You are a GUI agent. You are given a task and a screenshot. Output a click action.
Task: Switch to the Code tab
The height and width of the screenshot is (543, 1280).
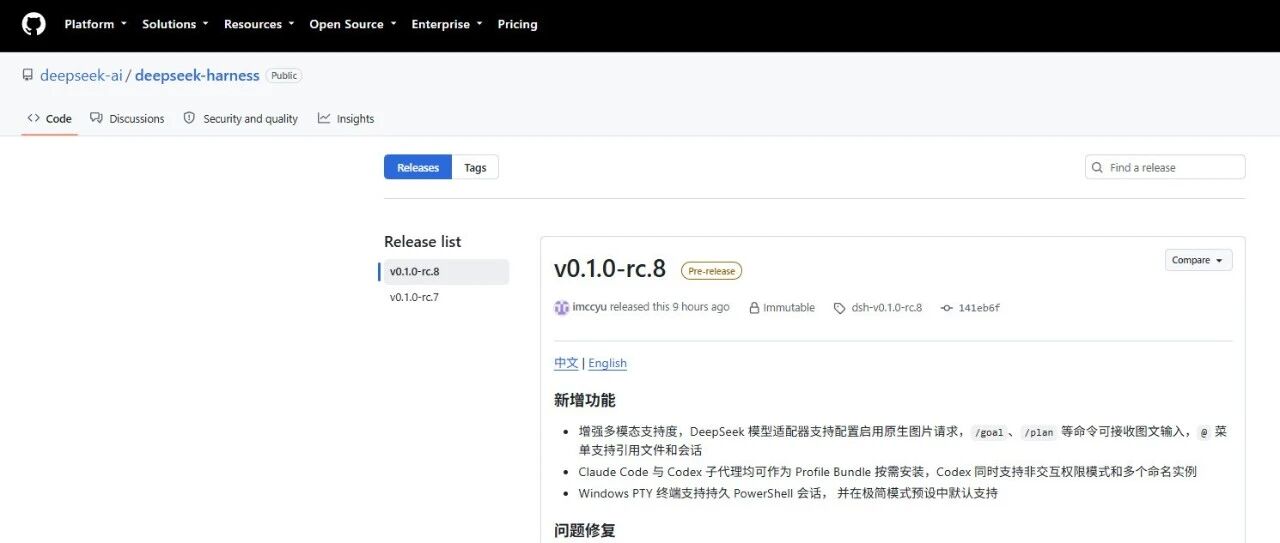(x=49, y=118)
